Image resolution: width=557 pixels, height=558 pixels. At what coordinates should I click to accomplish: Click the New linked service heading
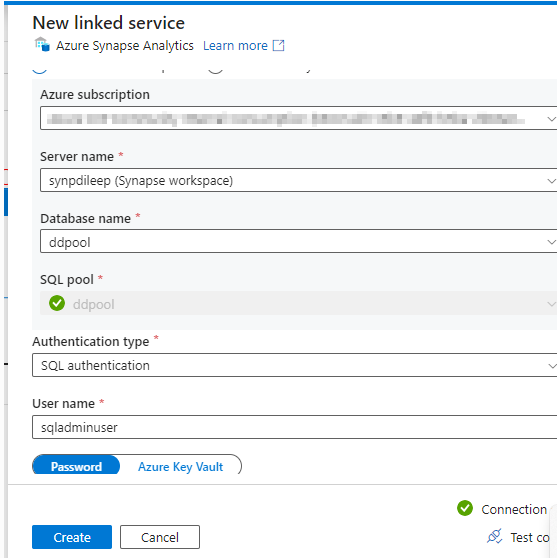109,23
